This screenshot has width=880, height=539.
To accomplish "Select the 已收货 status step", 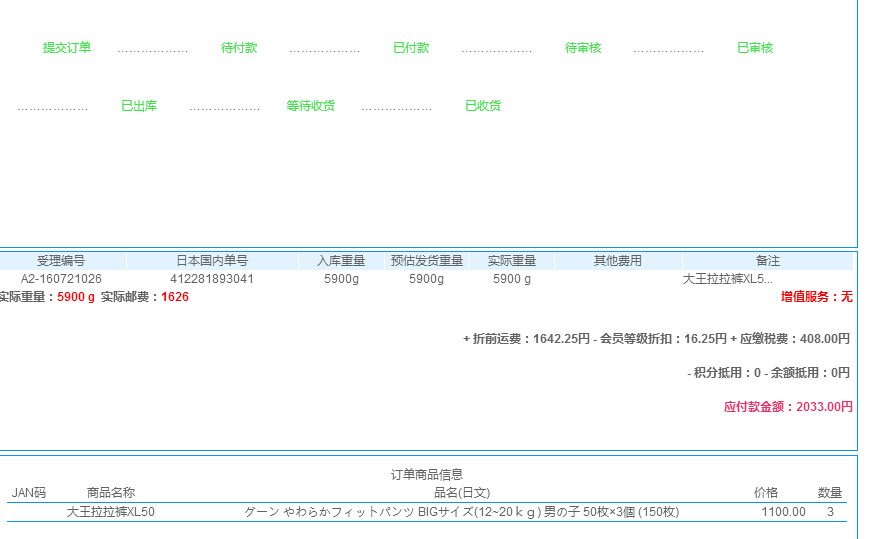I will [483, 106].
